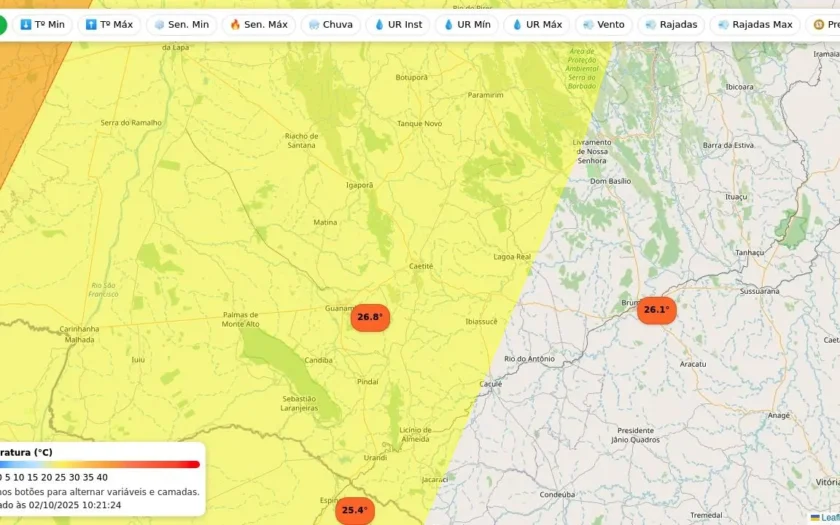Image resolution: width=840 pixels, height=525 pixels.
Task: Click the Tremedal town label
Action: (706, 515)
